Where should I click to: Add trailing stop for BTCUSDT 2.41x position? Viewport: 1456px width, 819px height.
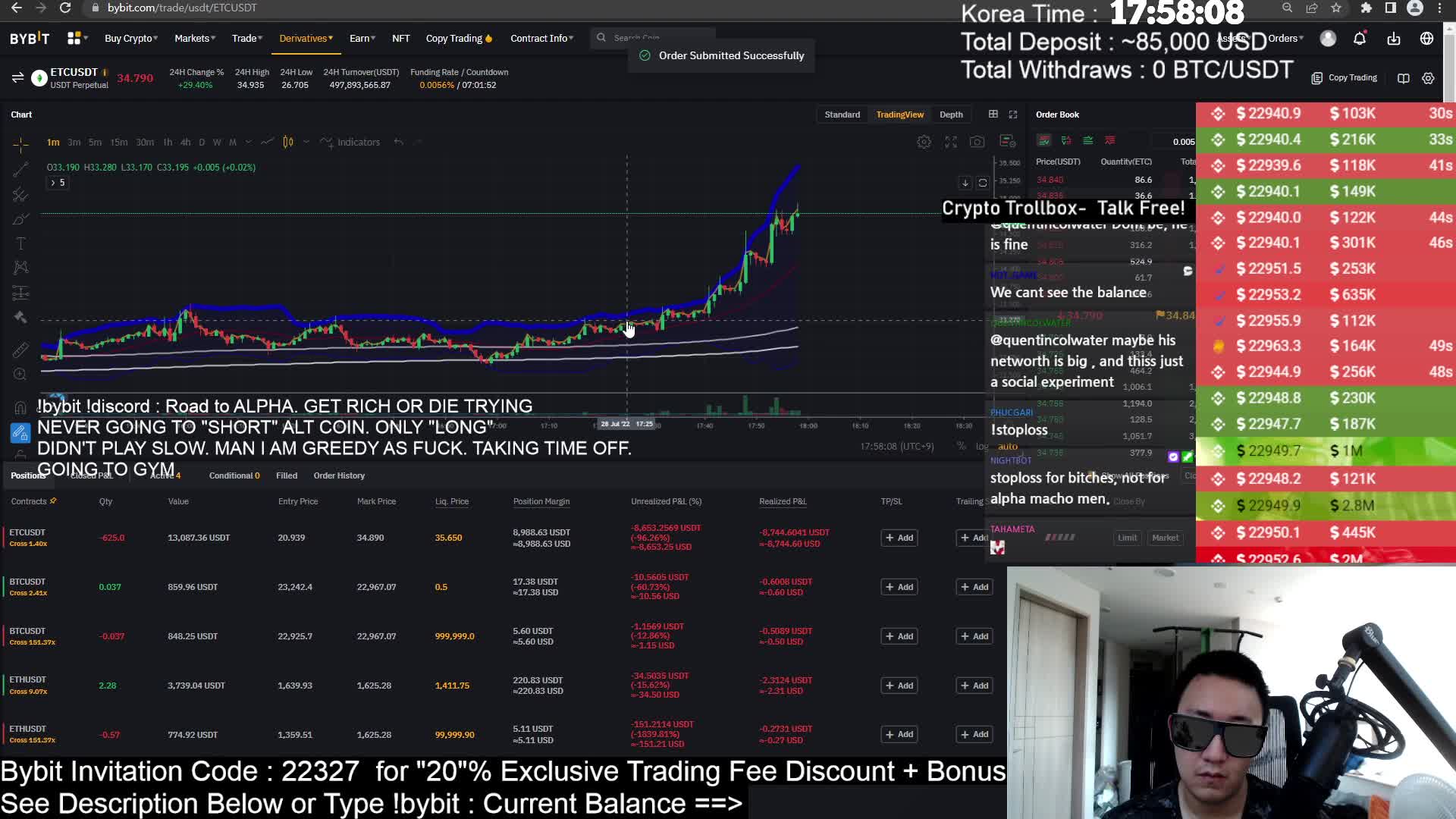point(974,587)
